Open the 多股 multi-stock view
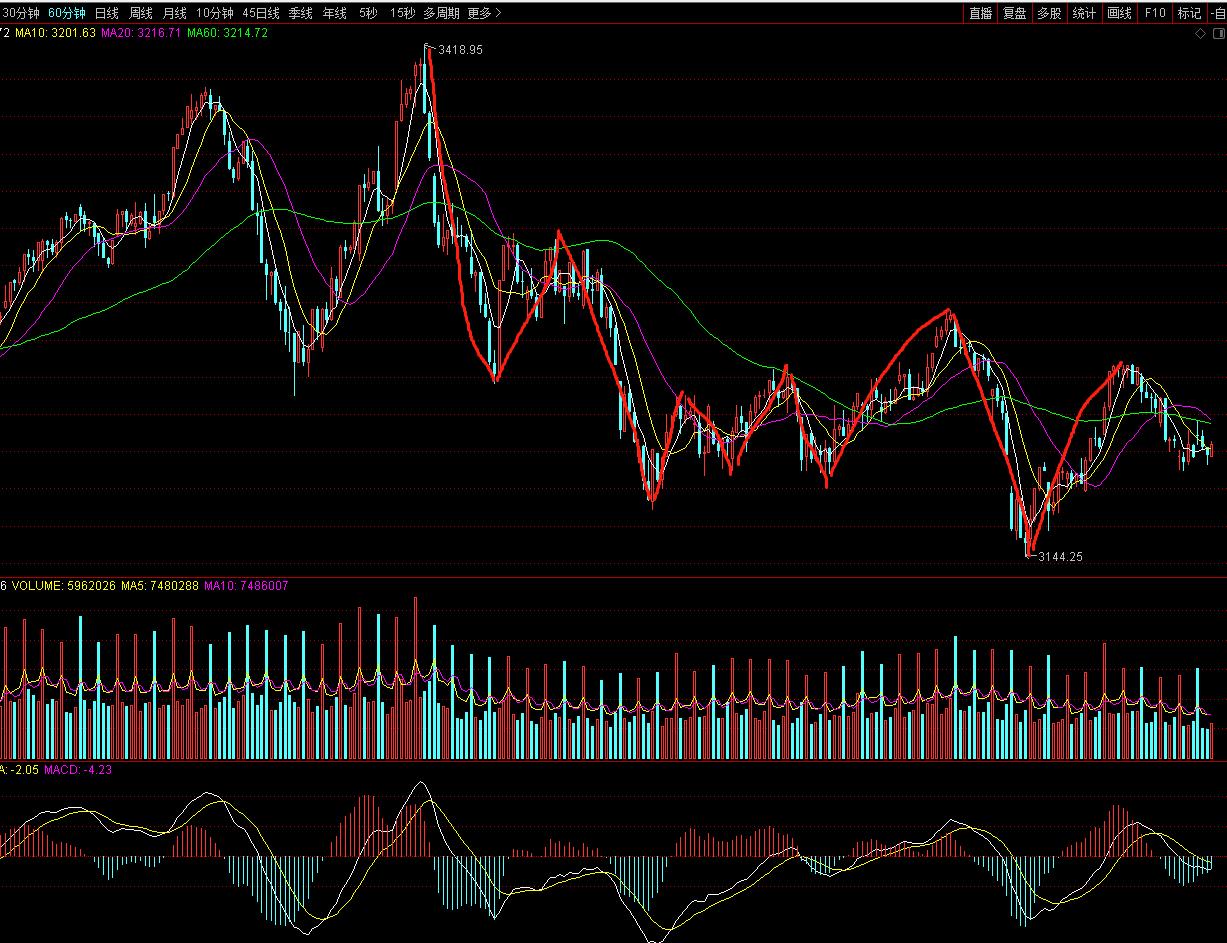 1049,13
